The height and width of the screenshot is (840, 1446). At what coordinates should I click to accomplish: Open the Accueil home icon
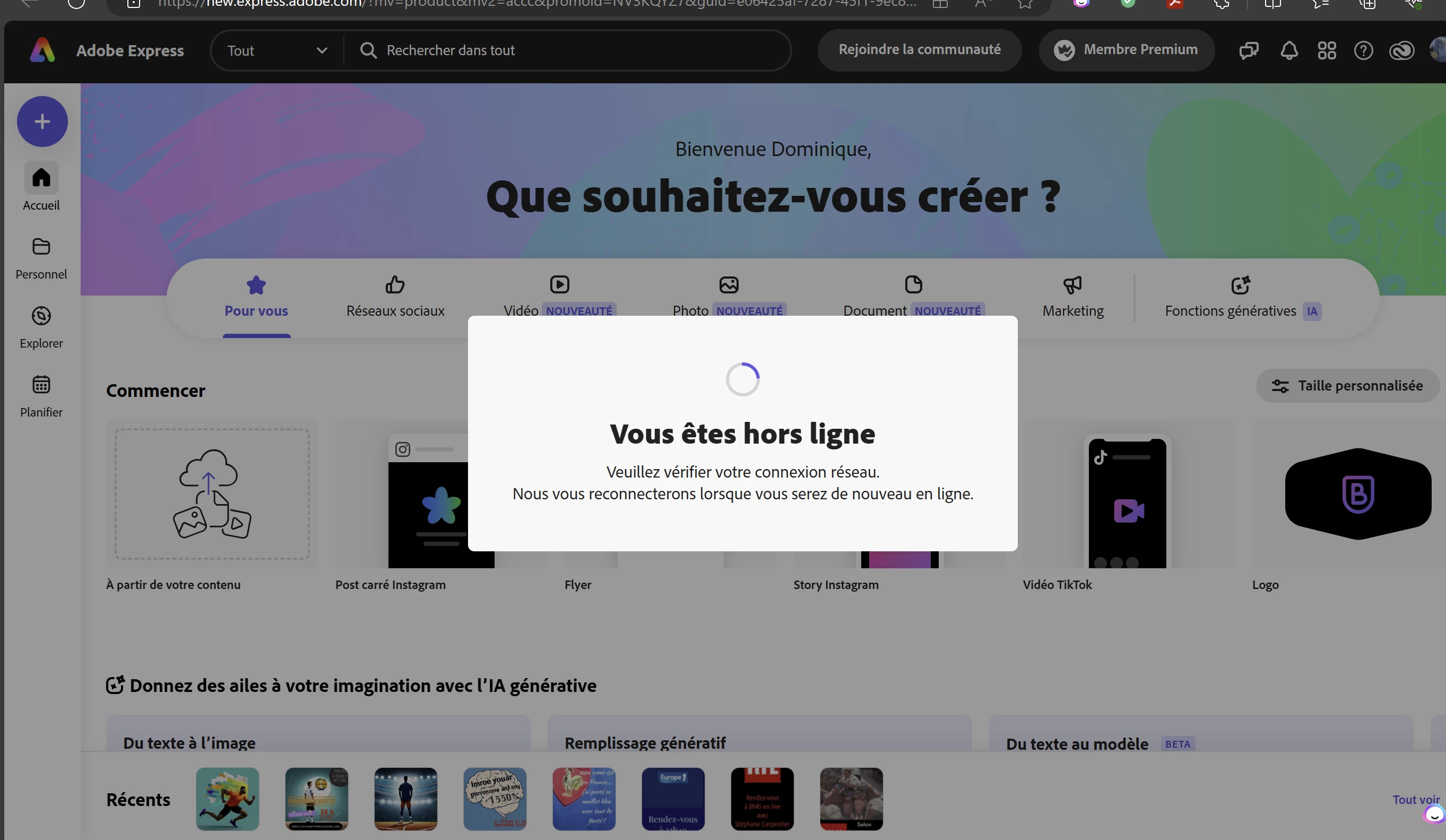(x=41, y=178)
